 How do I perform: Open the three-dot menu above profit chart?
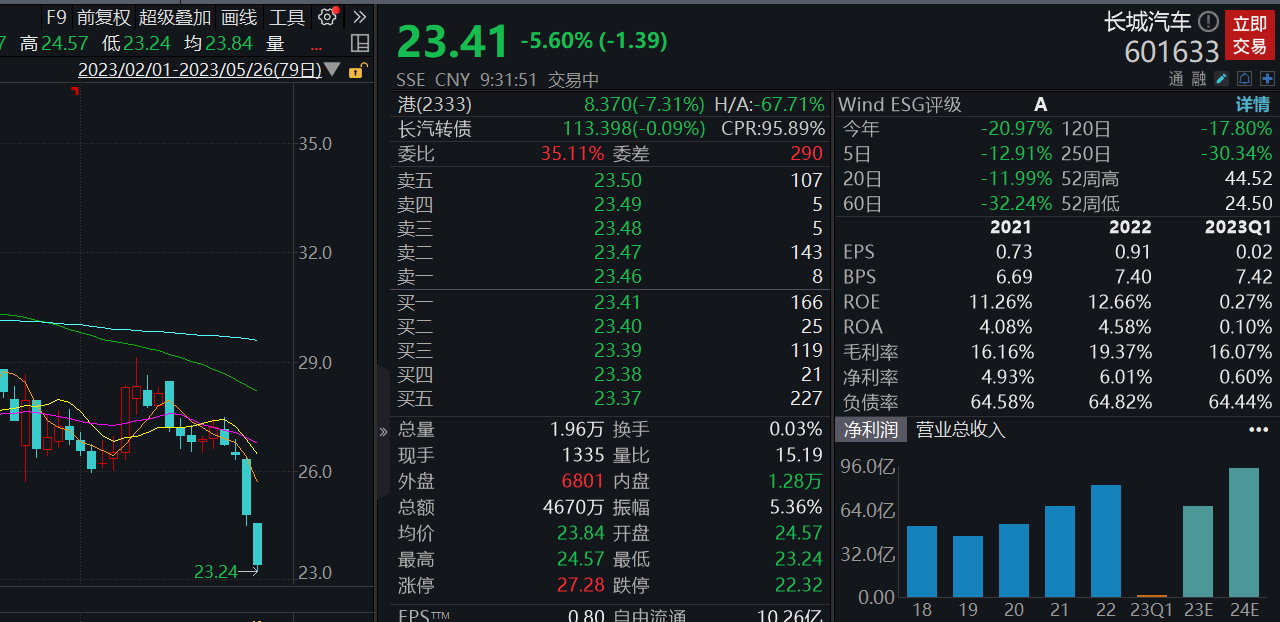(x=1258, y=430)
